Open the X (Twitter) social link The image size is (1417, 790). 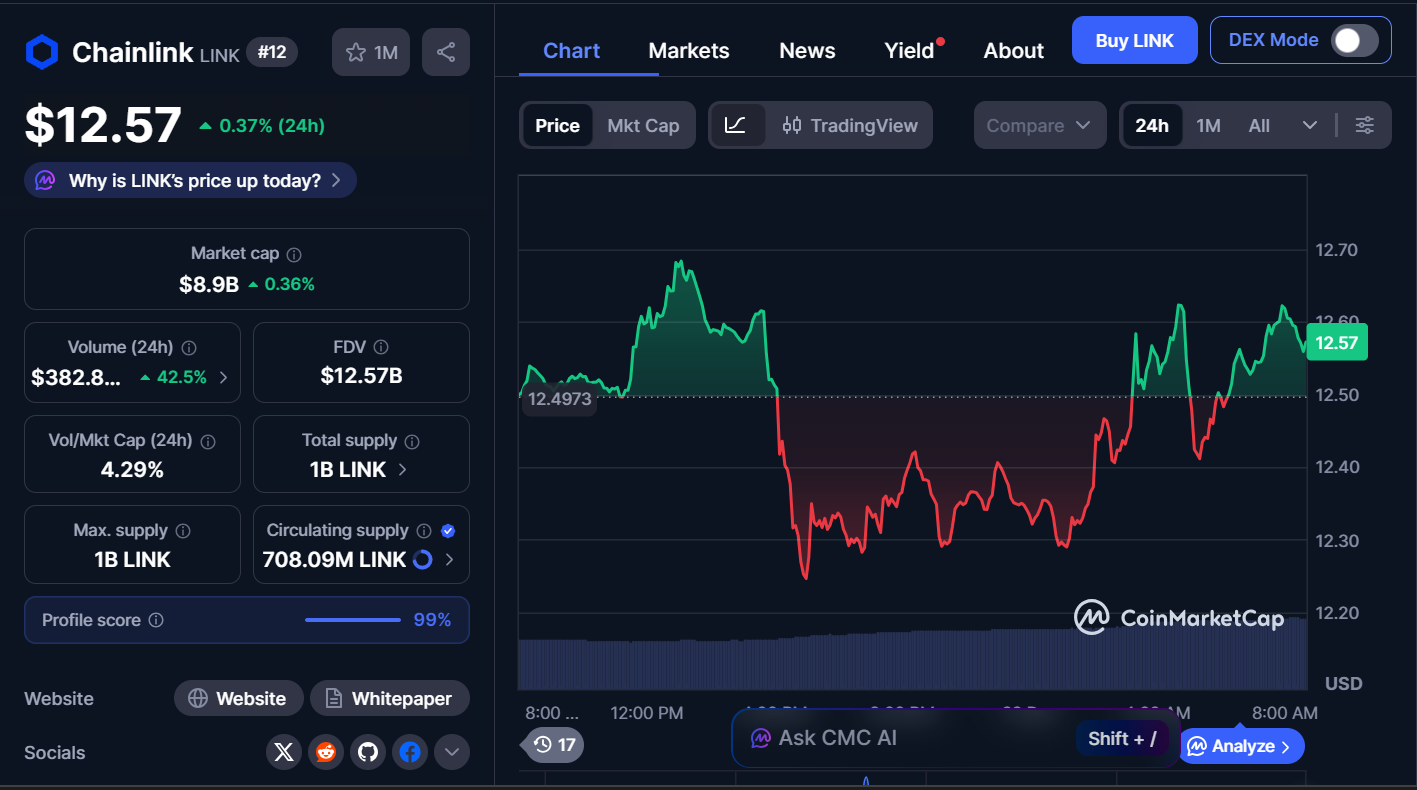coord(284,752)
